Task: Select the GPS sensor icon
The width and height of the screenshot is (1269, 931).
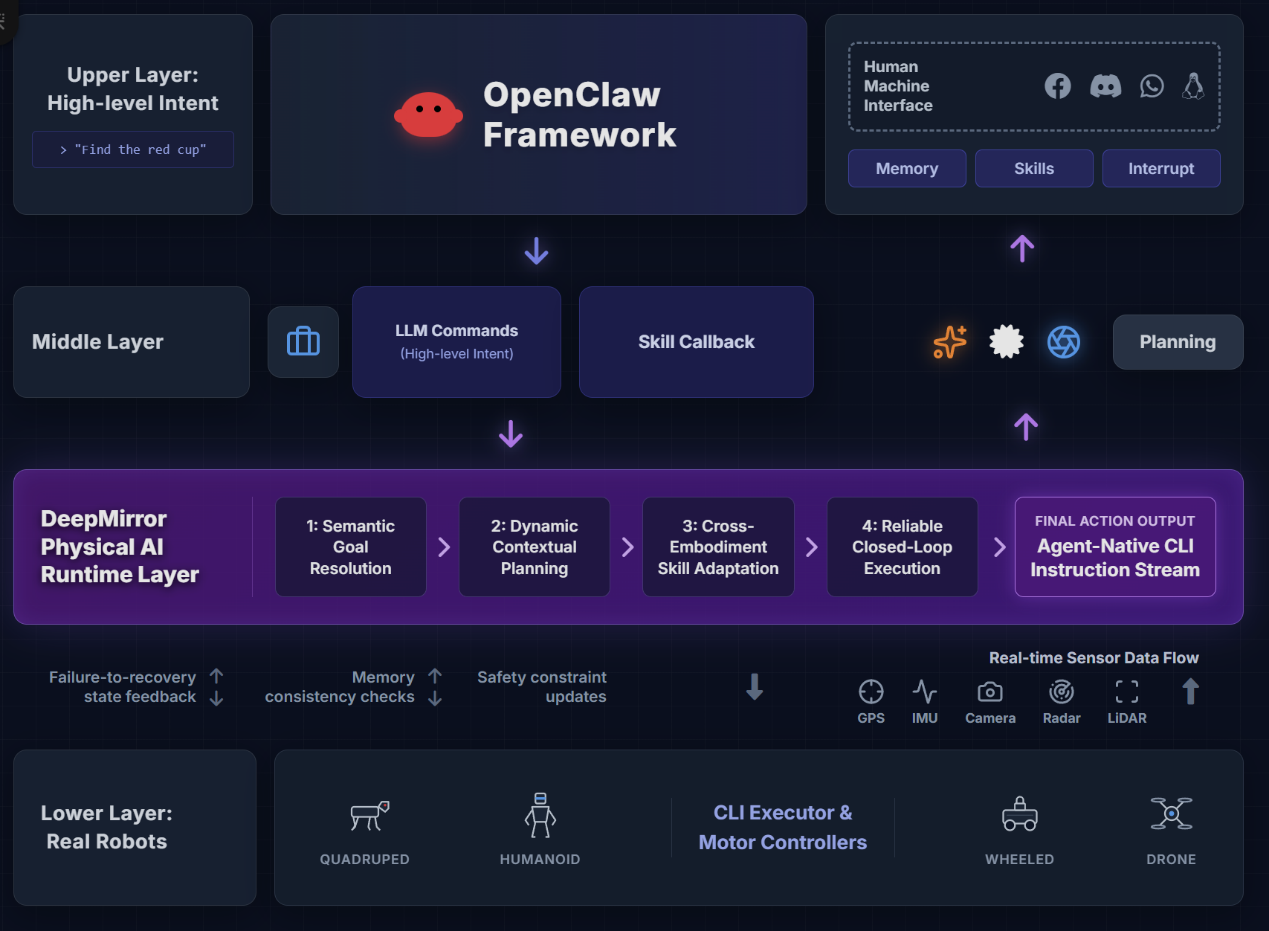Action: point(871,692)
